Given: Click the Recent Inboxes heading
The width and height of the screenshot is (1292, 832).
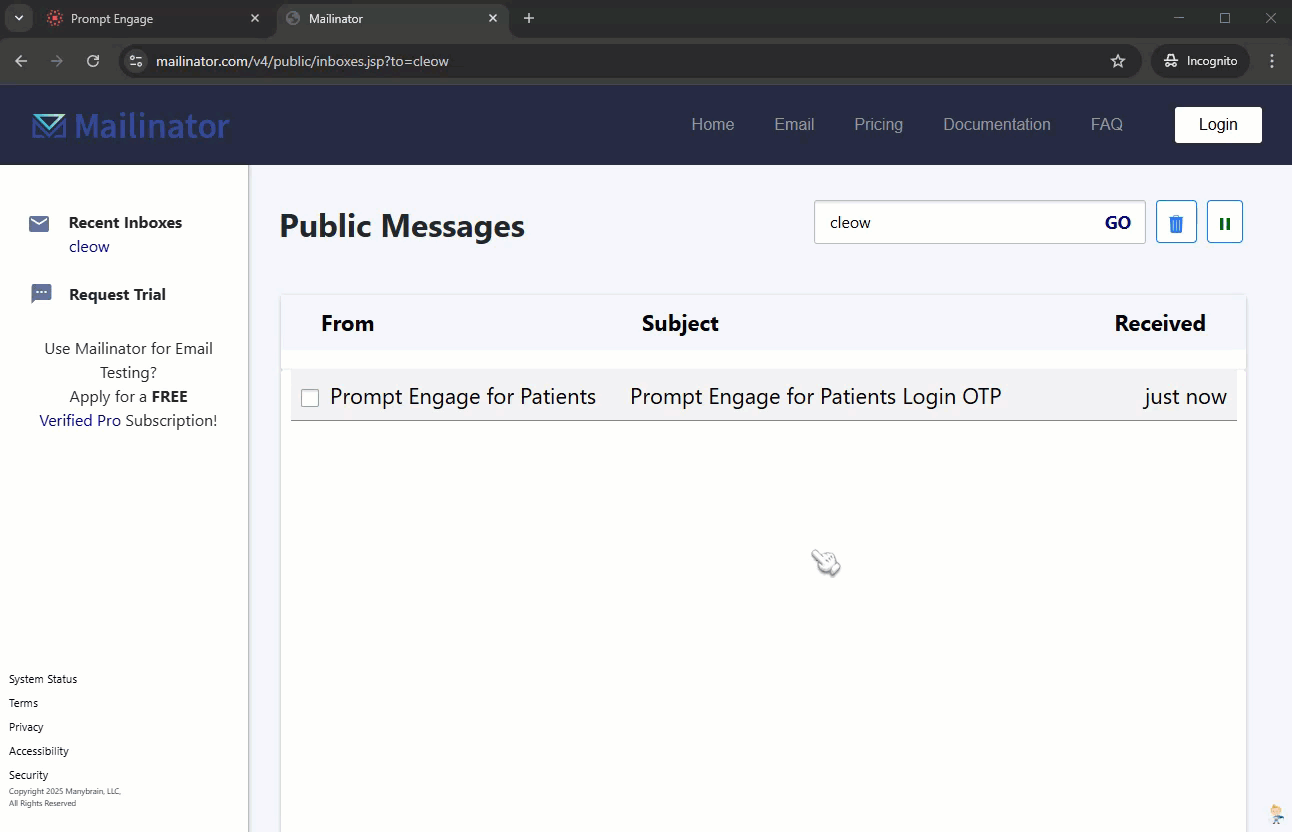Looking at the screenshot, I should [125, 223].
